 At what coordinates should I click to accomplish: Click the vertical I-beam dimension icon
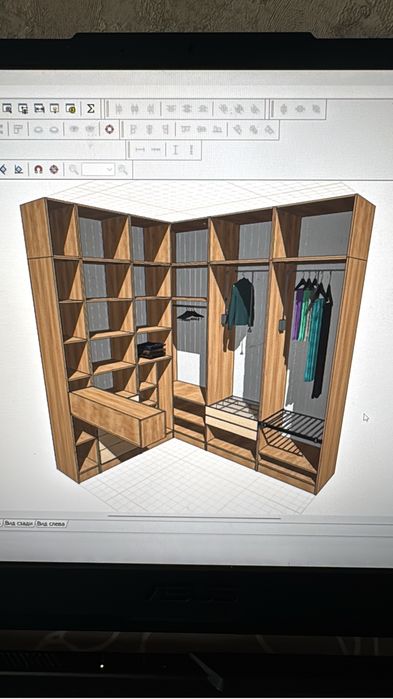coord(175,150)
